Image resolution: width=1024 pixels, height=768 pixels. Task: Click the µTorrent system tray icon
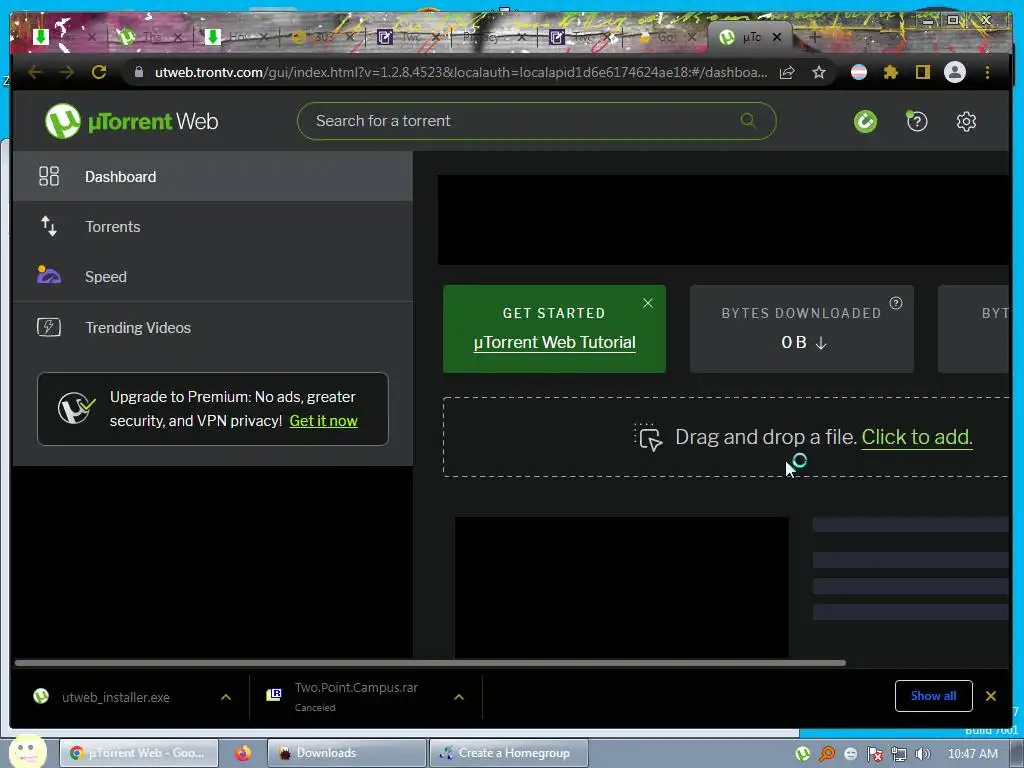pos(803,754)
